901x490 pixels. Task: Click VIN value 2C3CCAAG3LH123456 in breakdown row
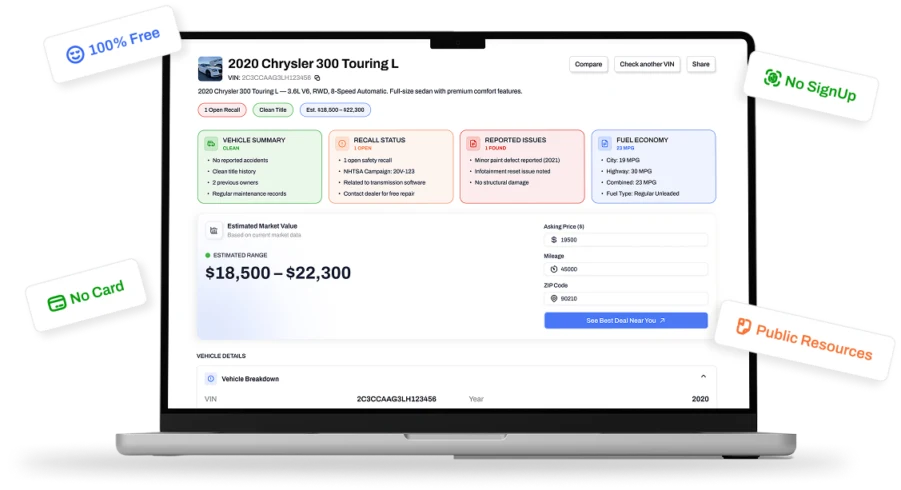(x=396, y=399)
